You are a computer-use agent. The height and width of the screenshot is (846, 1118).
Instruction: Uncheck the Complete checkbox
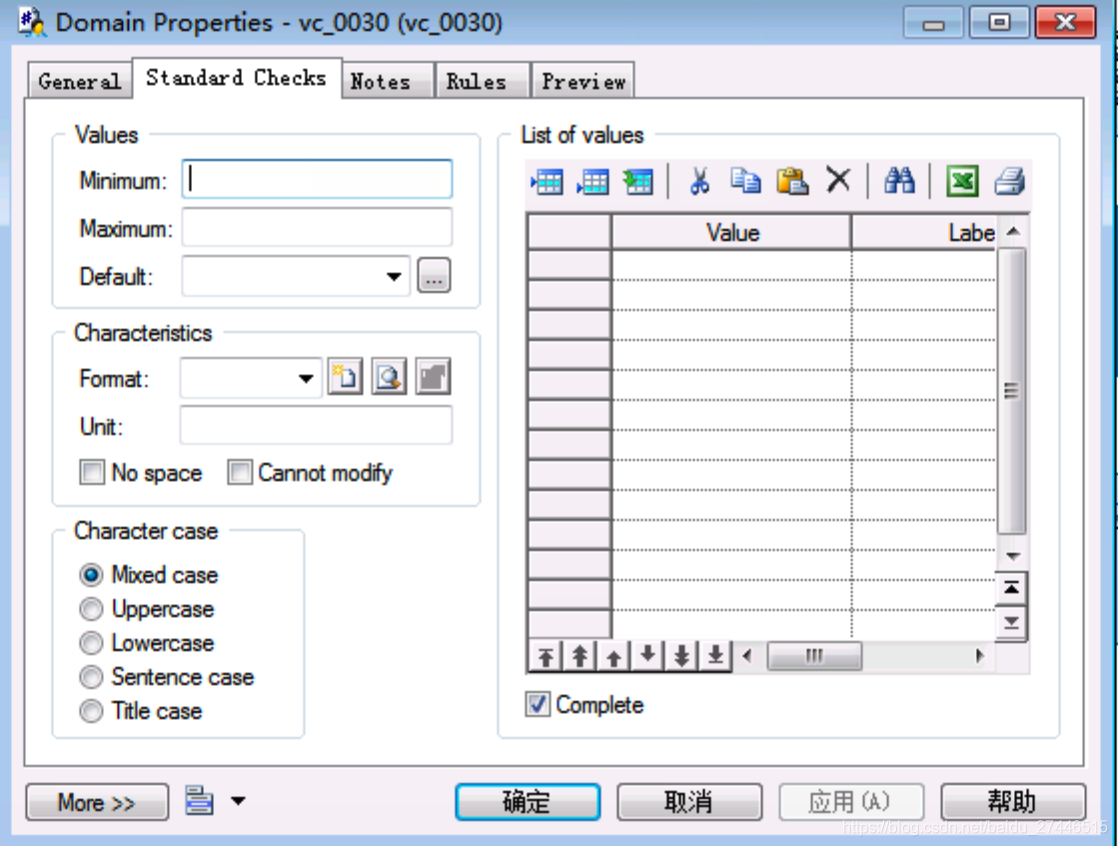538,705
